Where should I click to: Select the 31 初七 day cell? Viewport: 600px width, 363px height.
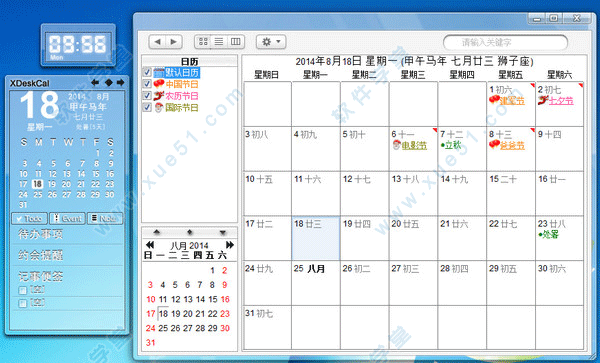(267, 327)
